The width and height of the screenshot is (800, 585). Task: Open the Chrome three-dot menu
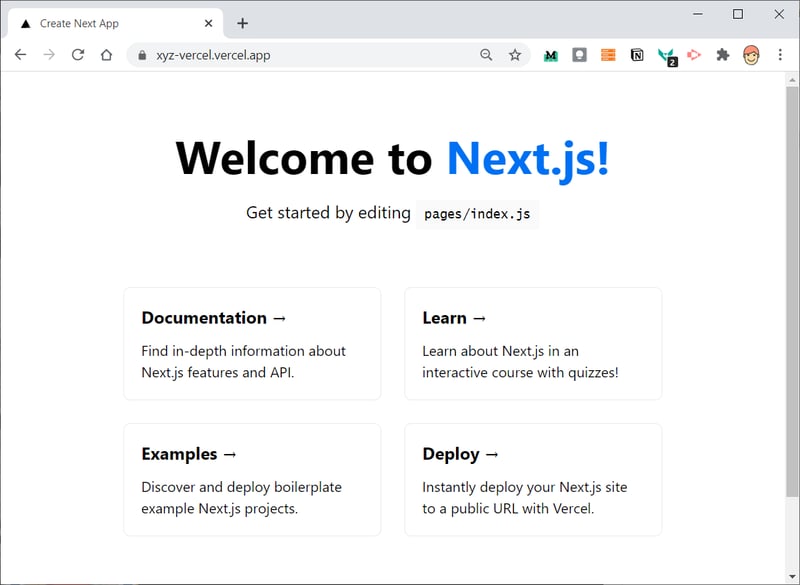click(780, 55)
